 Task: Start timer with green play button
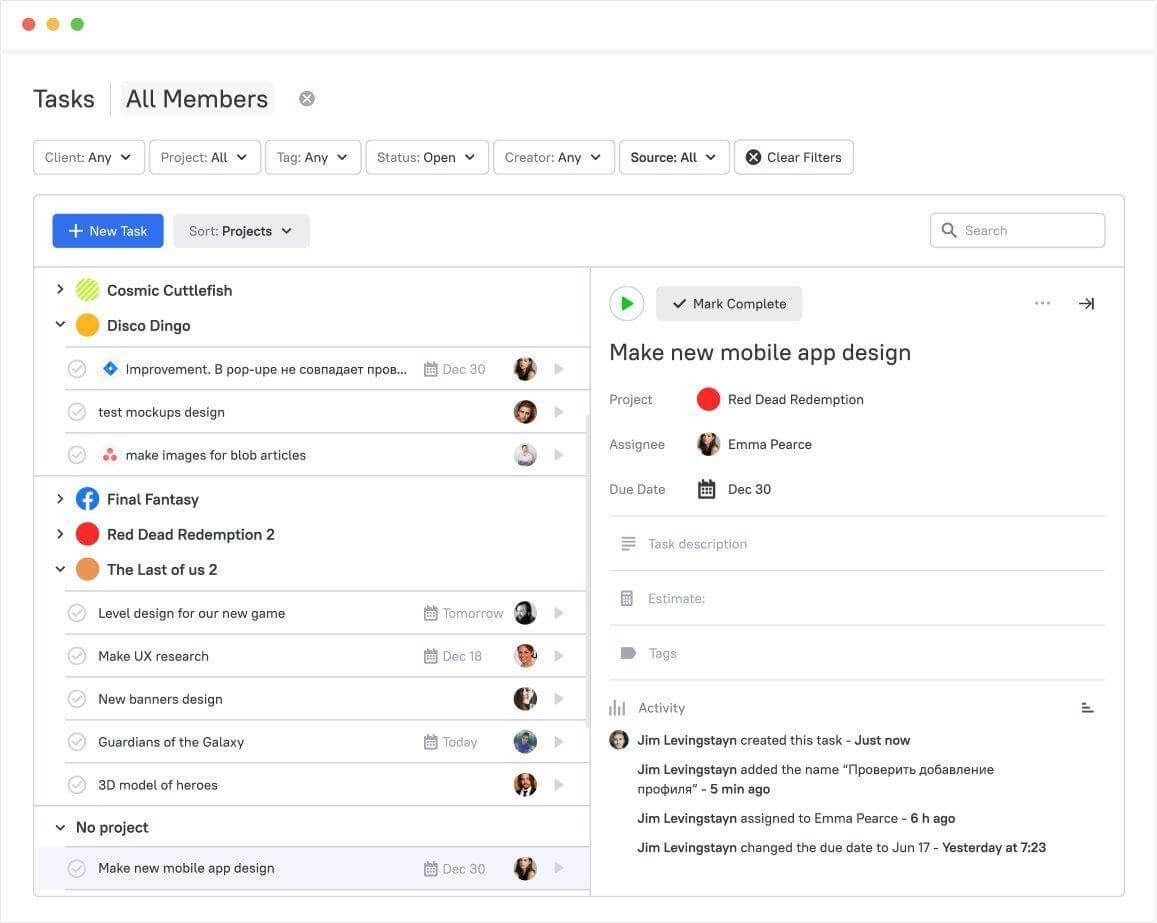coord(627,303)
